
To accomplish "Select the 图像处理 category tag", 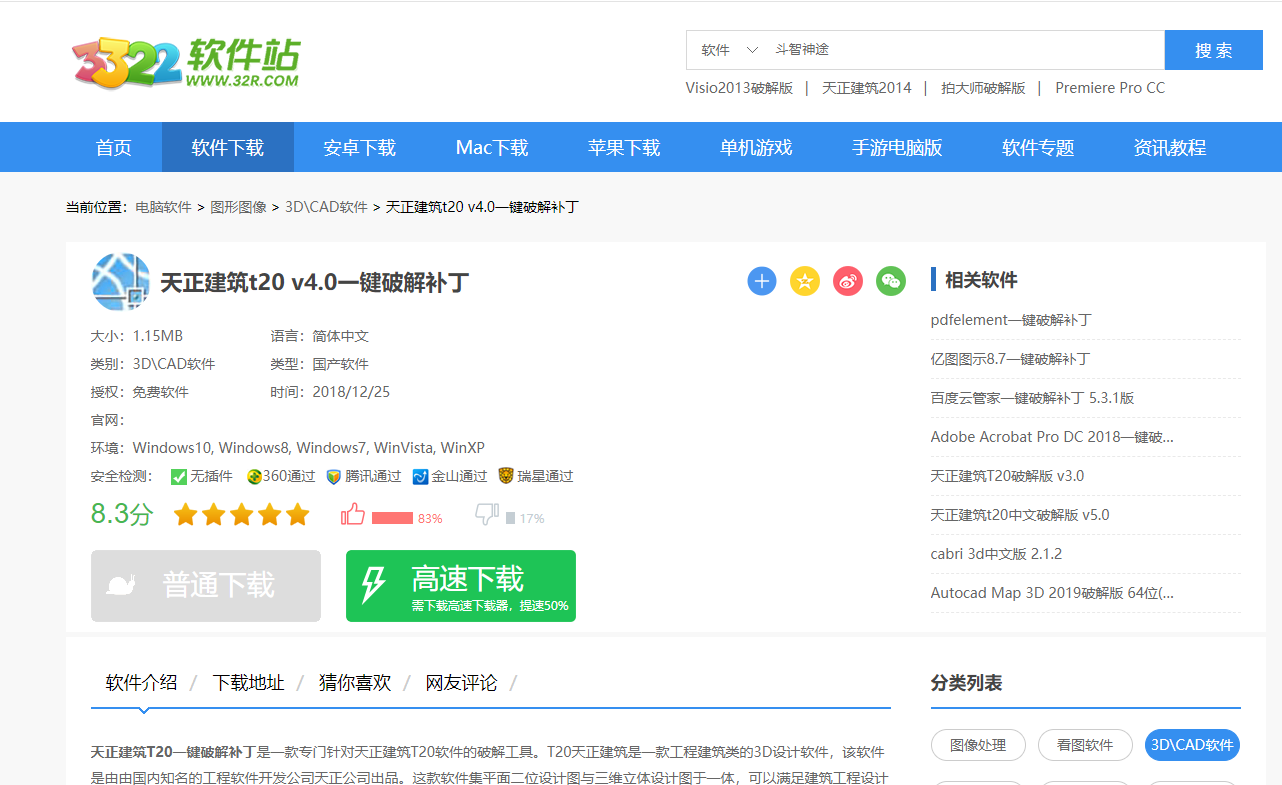I will click(978, 745).
